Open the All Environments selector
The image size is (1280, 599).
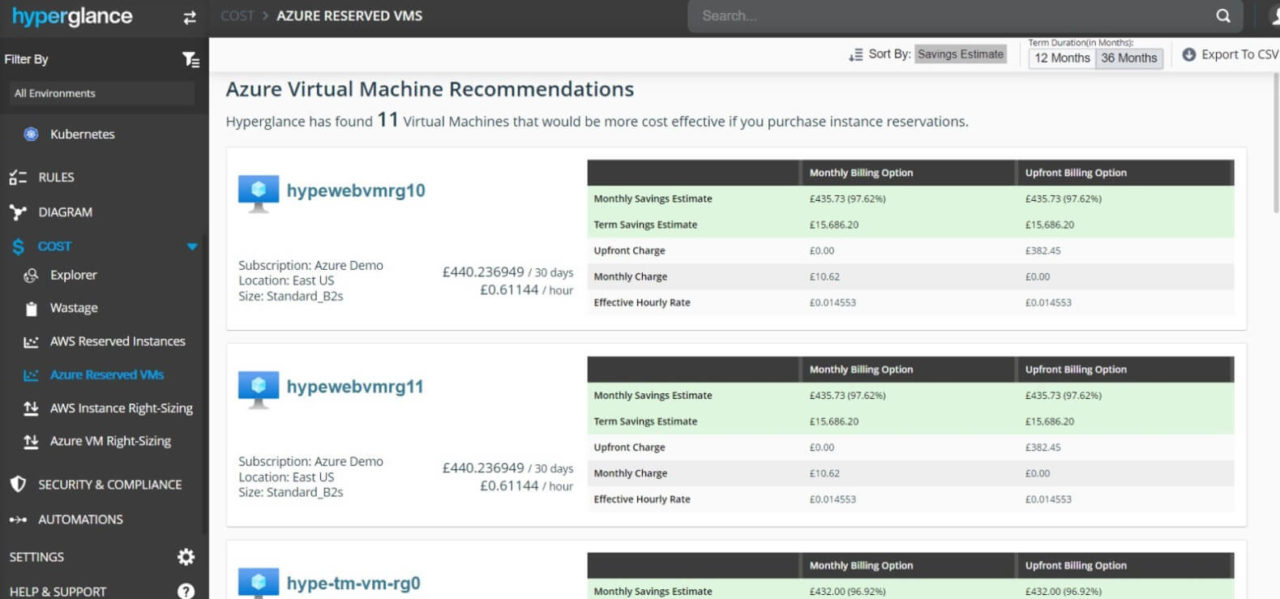[x=98, y=93]
